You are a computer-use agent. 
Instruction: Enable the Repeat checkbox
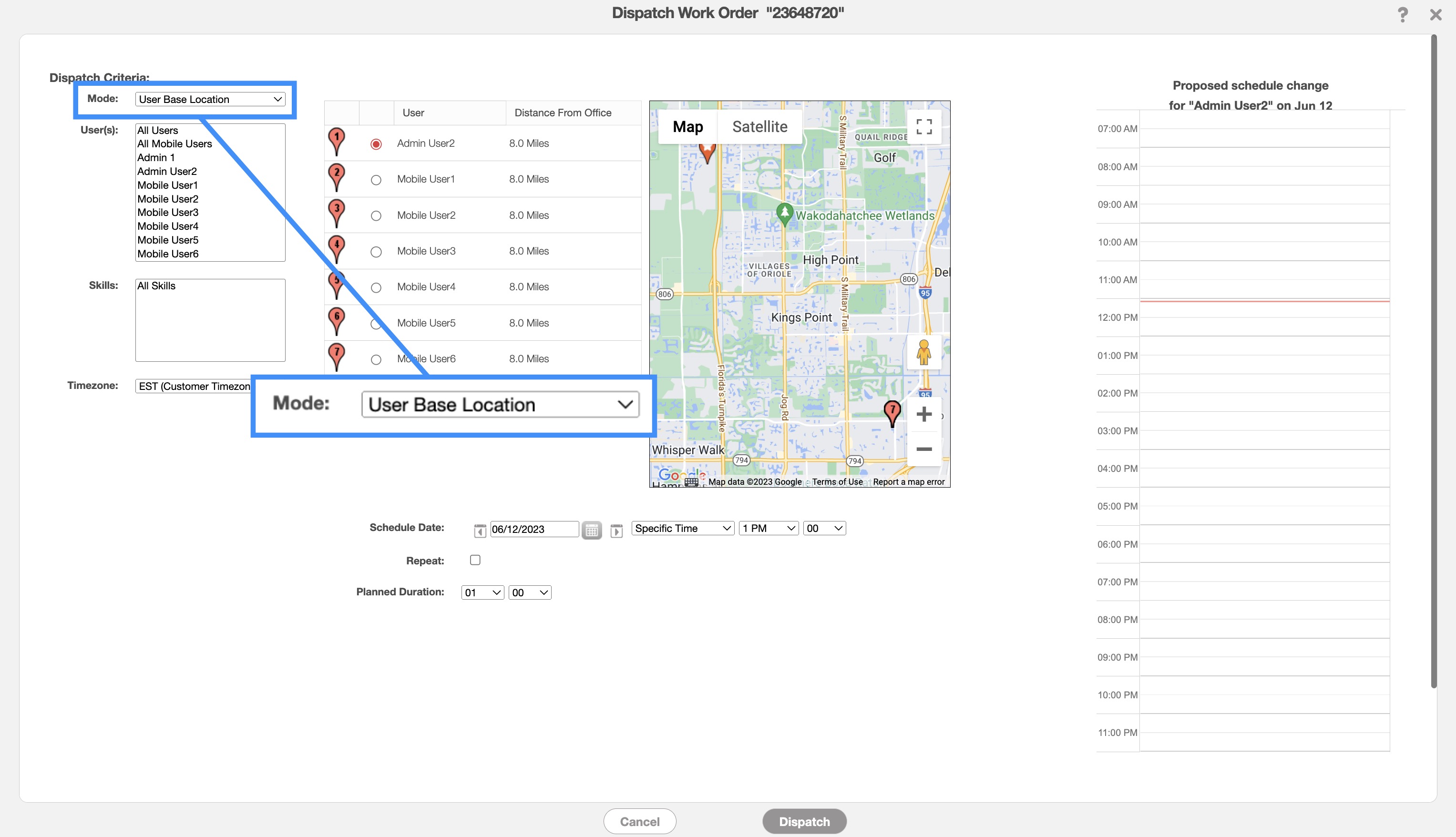475,560
